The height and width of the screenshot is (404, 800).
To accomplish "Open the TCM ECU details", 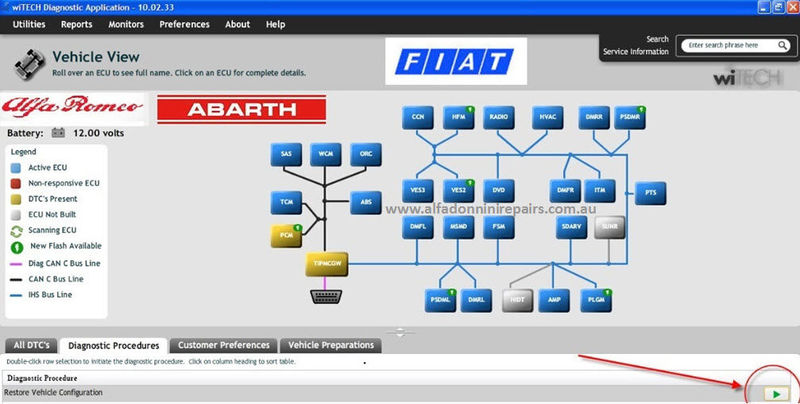I will click(x=286, y=203).
